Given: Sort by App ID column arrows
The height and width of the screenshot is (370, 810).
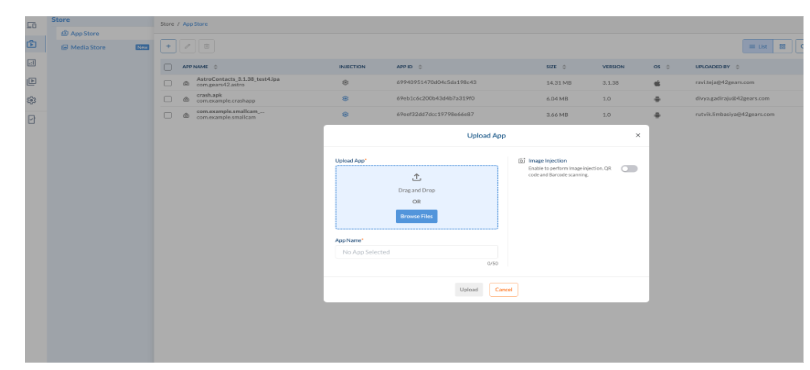Looking at the screenshot, I should (x=420, y=67).
